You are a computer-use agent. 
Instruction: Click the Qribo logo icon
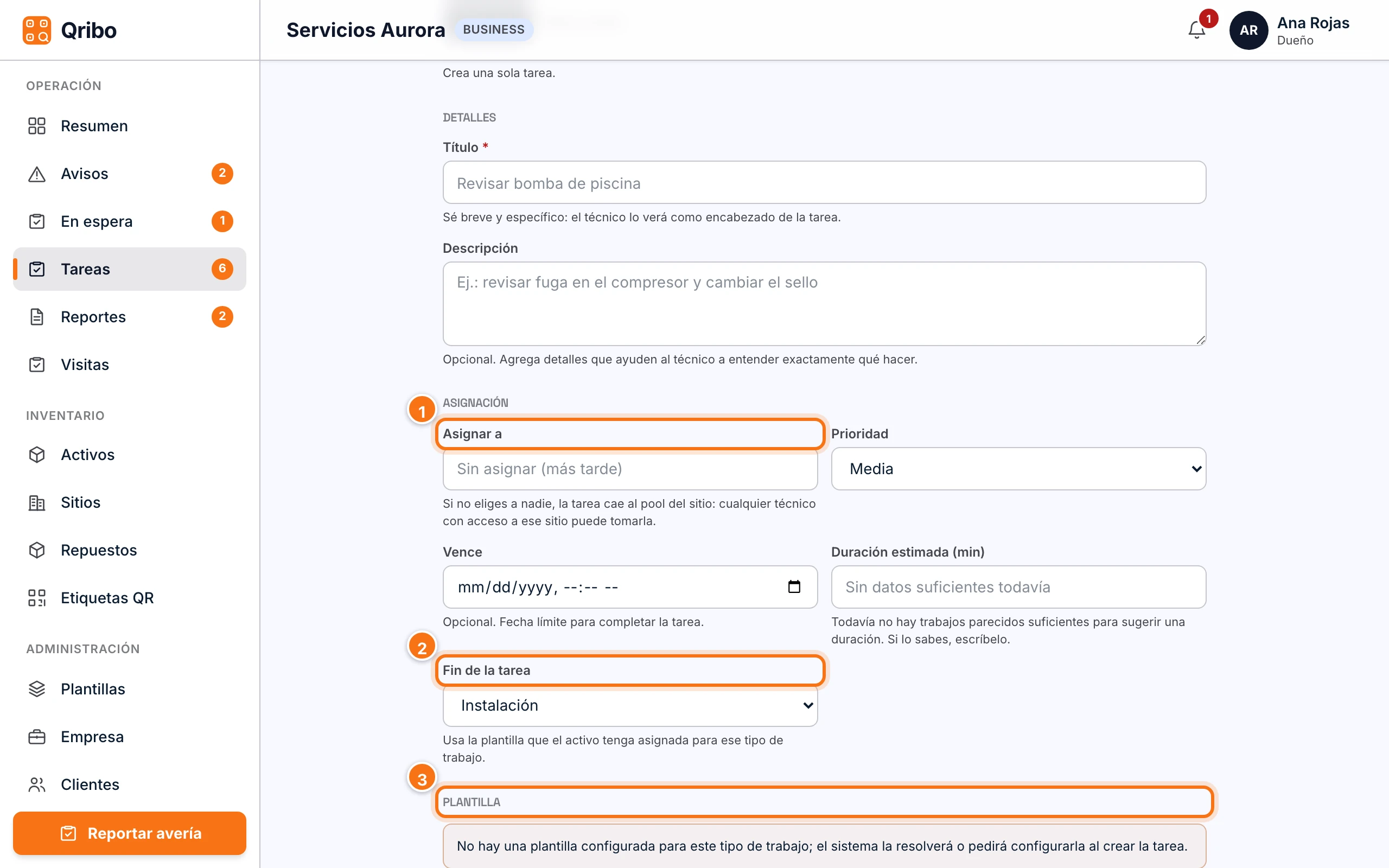(37, 30)
